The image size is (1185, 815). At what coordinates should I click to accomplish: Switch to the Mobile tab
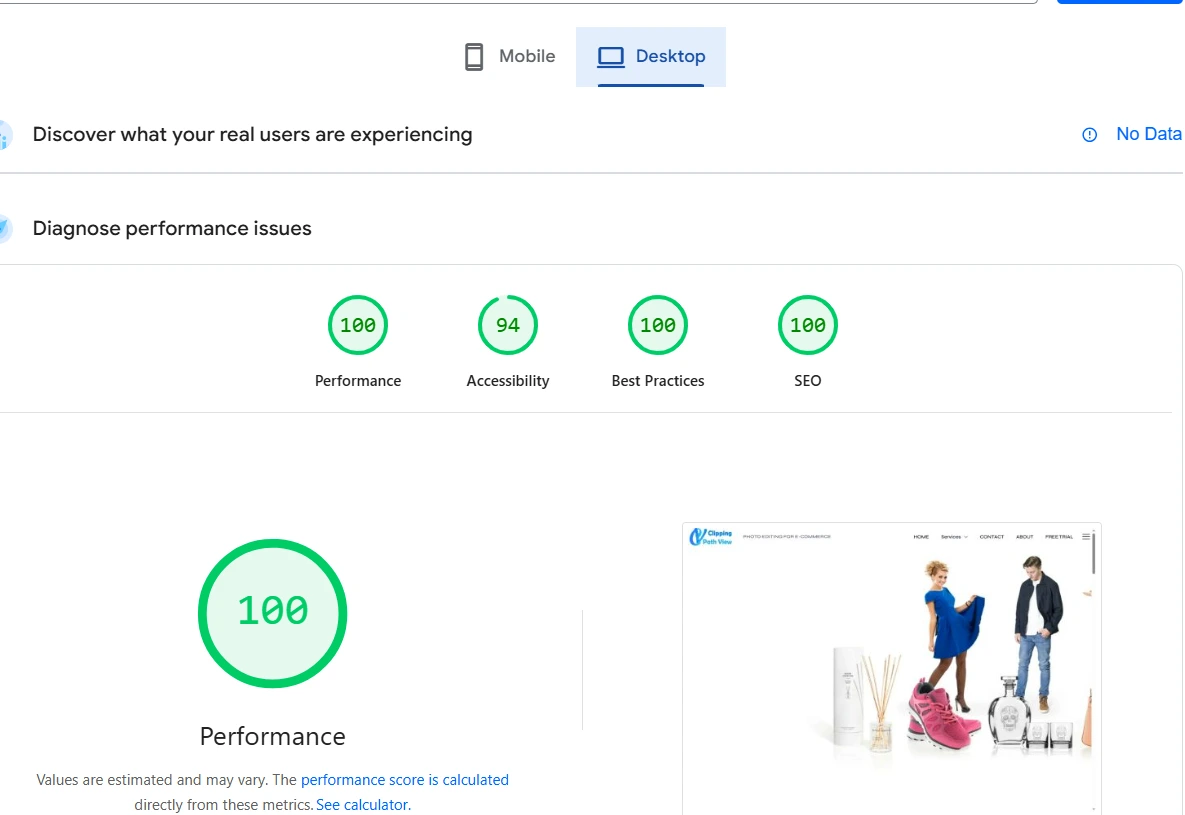[x=508, y=56]
